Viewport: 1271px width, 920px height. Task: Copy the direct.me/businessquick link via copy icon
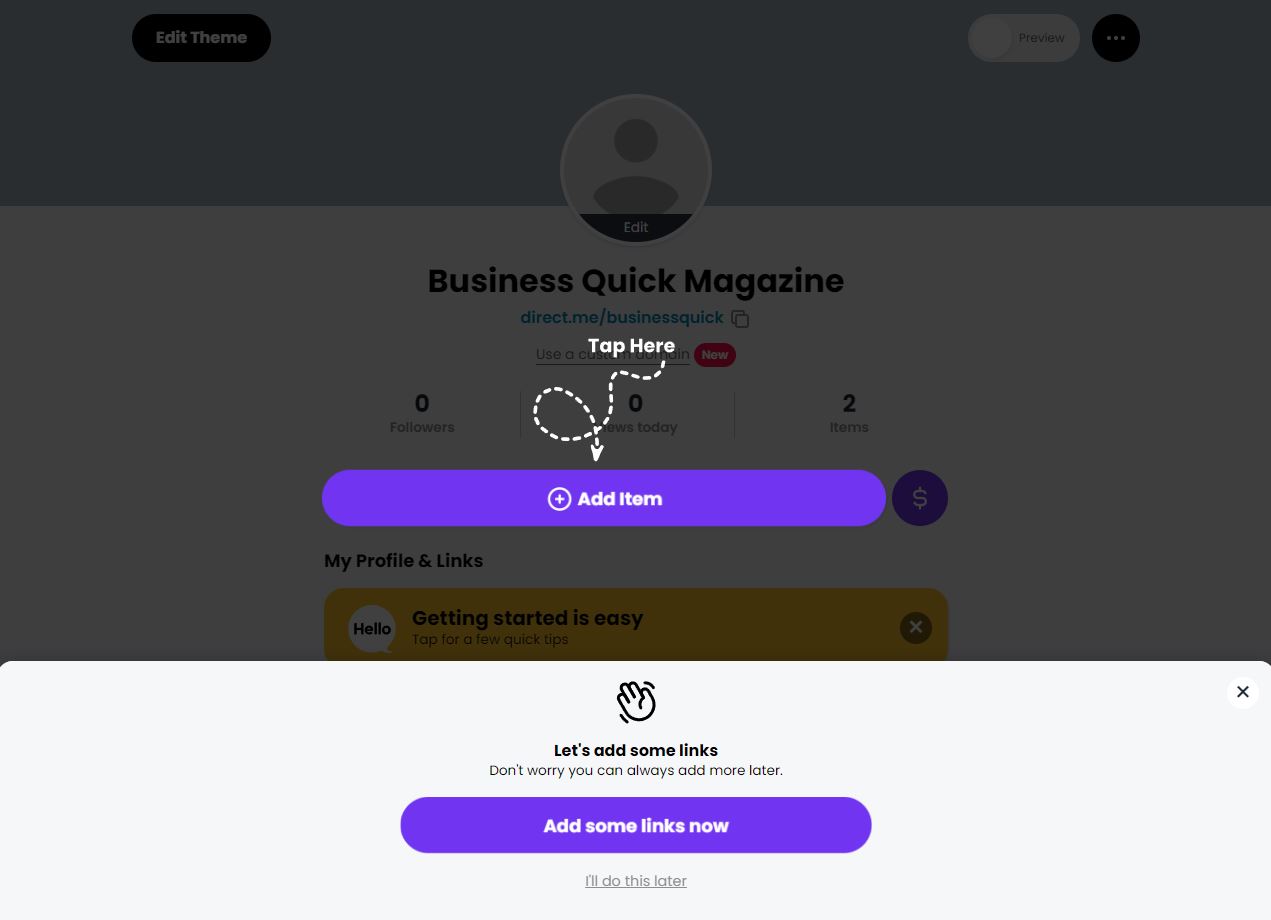[740, 319]
